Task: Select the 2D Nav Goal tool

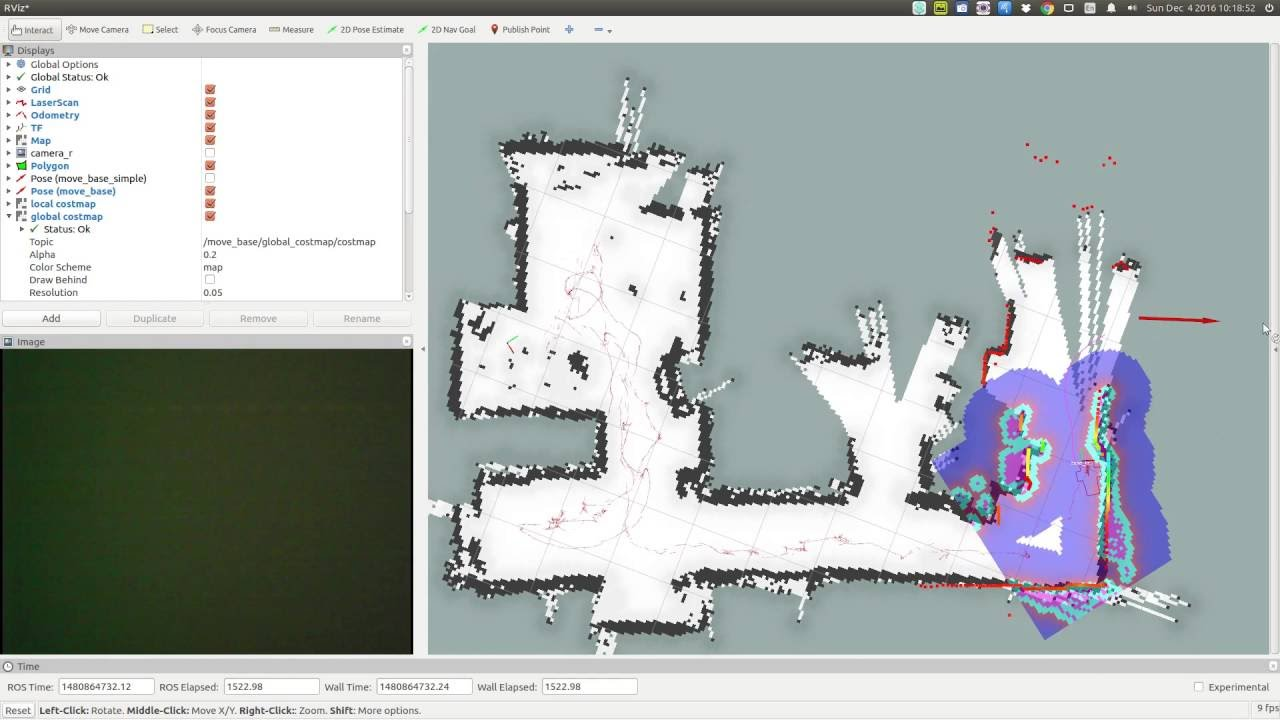Action: (x=446, y=30)
